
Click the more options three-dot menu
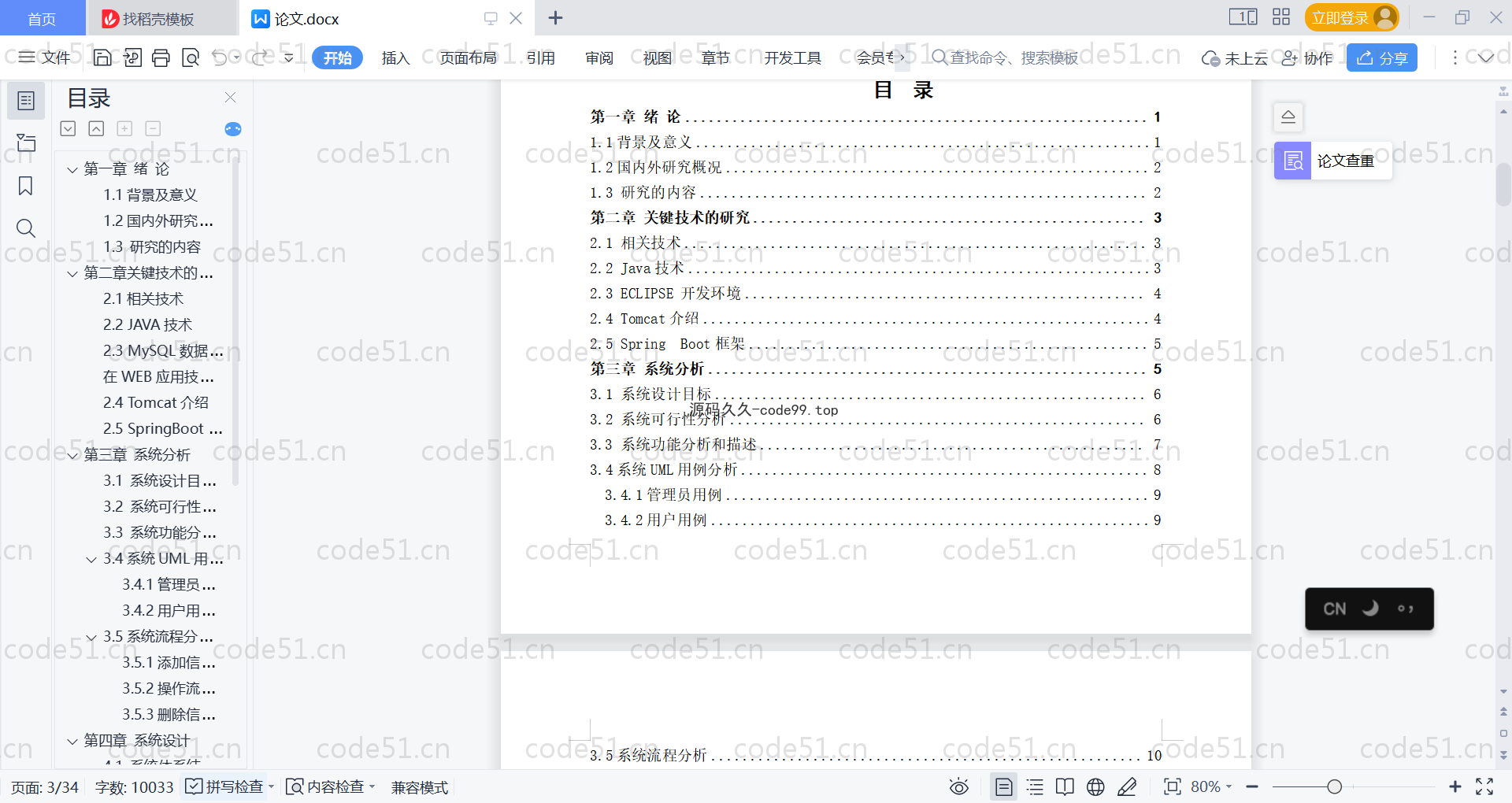pos(1455,57)
